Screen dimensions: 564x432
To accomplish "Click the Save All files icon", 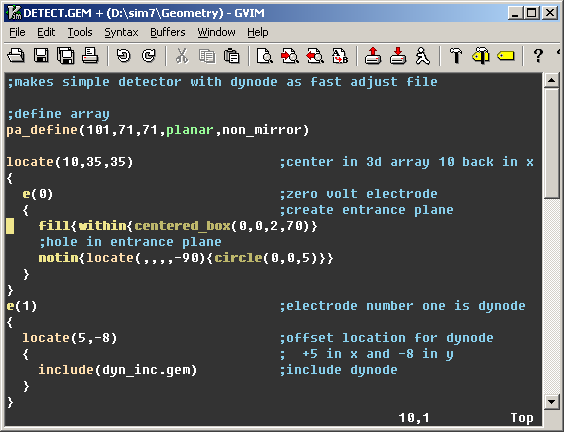I will click(65, 56).
